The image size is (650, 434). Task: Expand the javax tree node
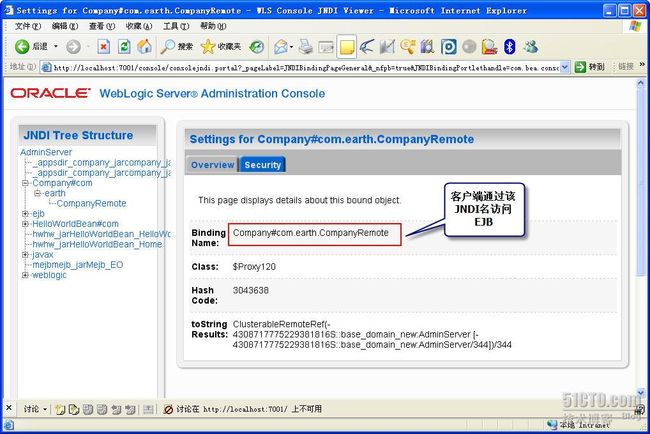(25, 255)
